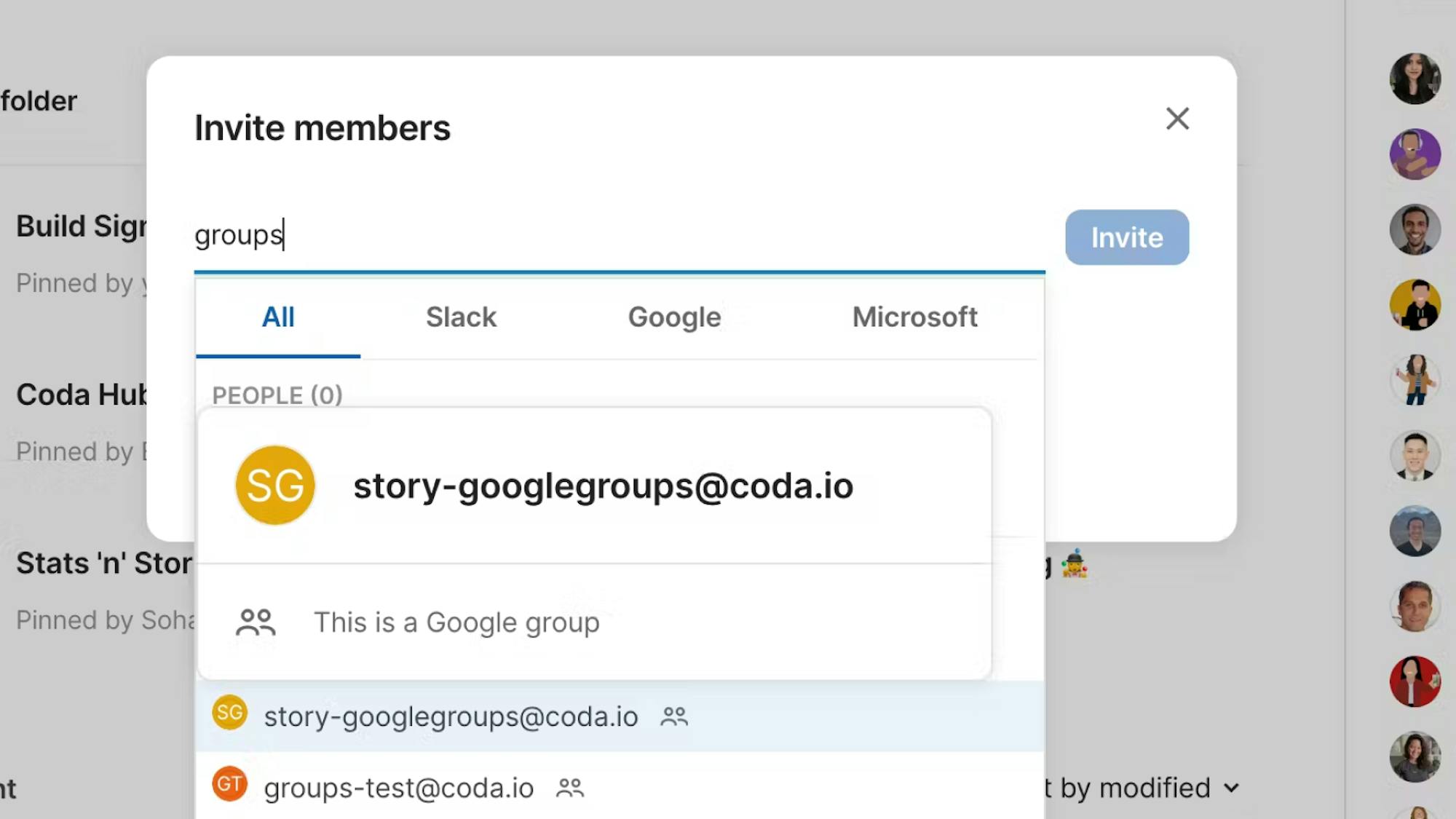Switch to the Google tab
The width and height of the screenshot is (1456, 819).
pyautogui.click(x=674, y=317)
